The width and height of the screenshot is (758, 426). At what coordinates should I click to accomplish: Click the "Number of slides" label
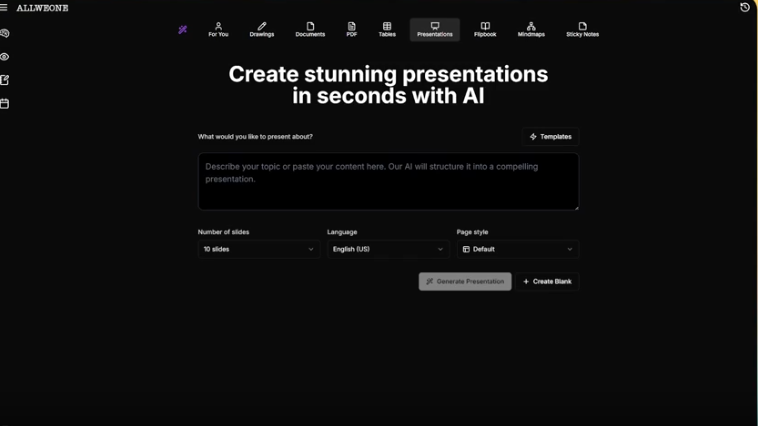[x=223, y=232]
